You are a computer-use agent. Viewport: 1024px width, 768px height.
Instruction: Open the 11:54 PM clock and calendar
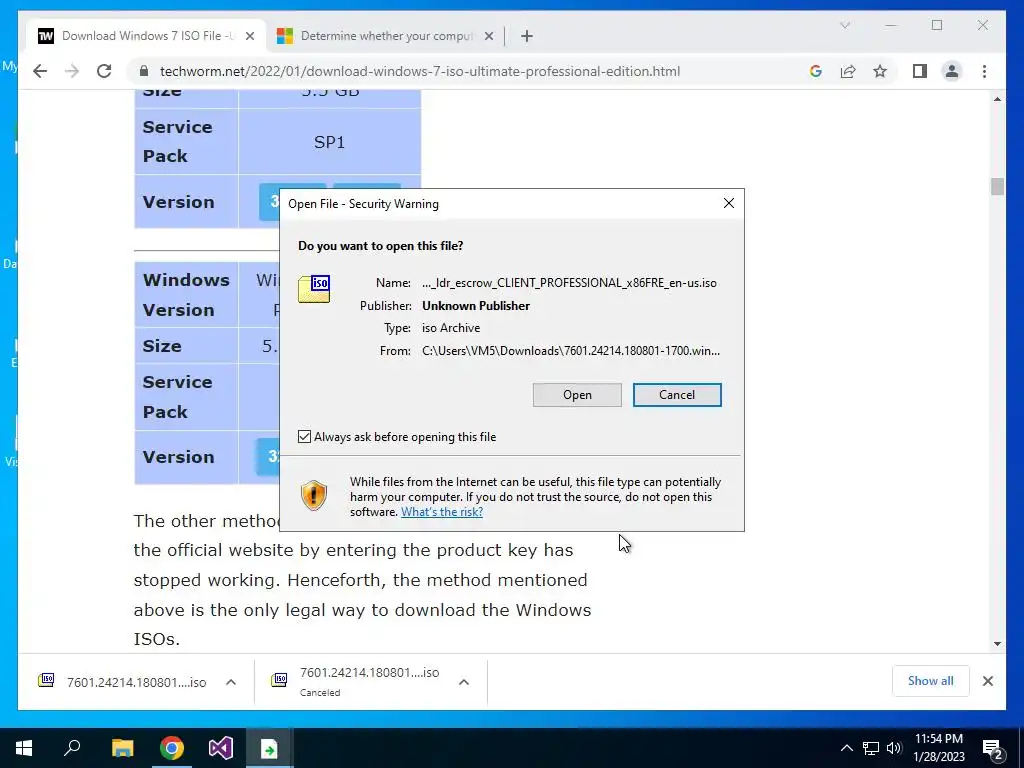938,748
